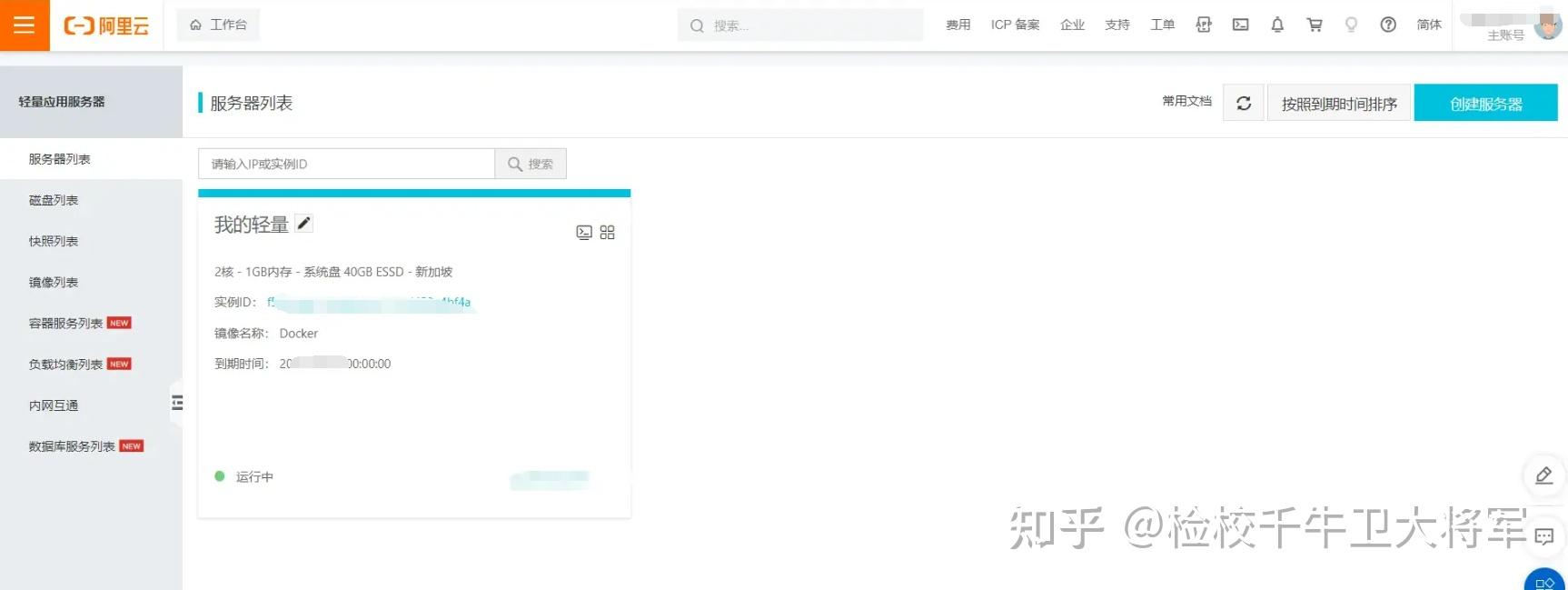Click the Alibaba Cloud logo

106,25
